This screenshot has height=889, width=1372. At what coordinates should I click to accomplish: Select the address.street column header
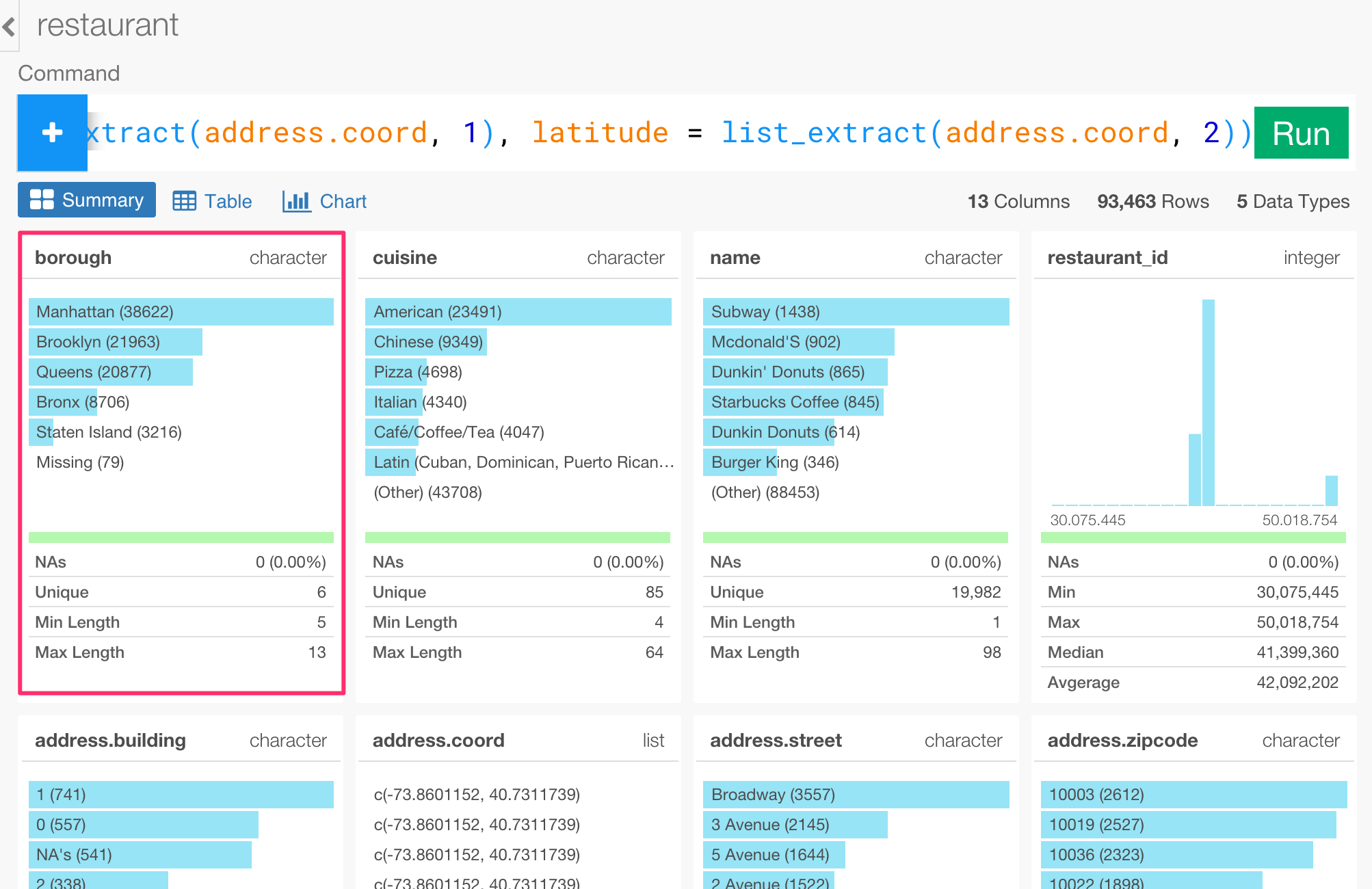[x=776, y=741]
